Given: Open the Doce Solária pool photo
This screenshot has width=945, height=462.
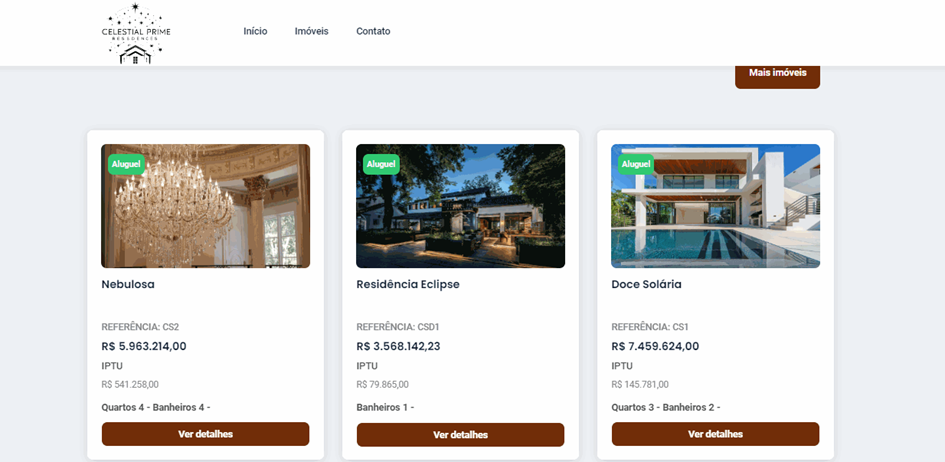Looking at the screenshot, I should click(x=715, y=206).
